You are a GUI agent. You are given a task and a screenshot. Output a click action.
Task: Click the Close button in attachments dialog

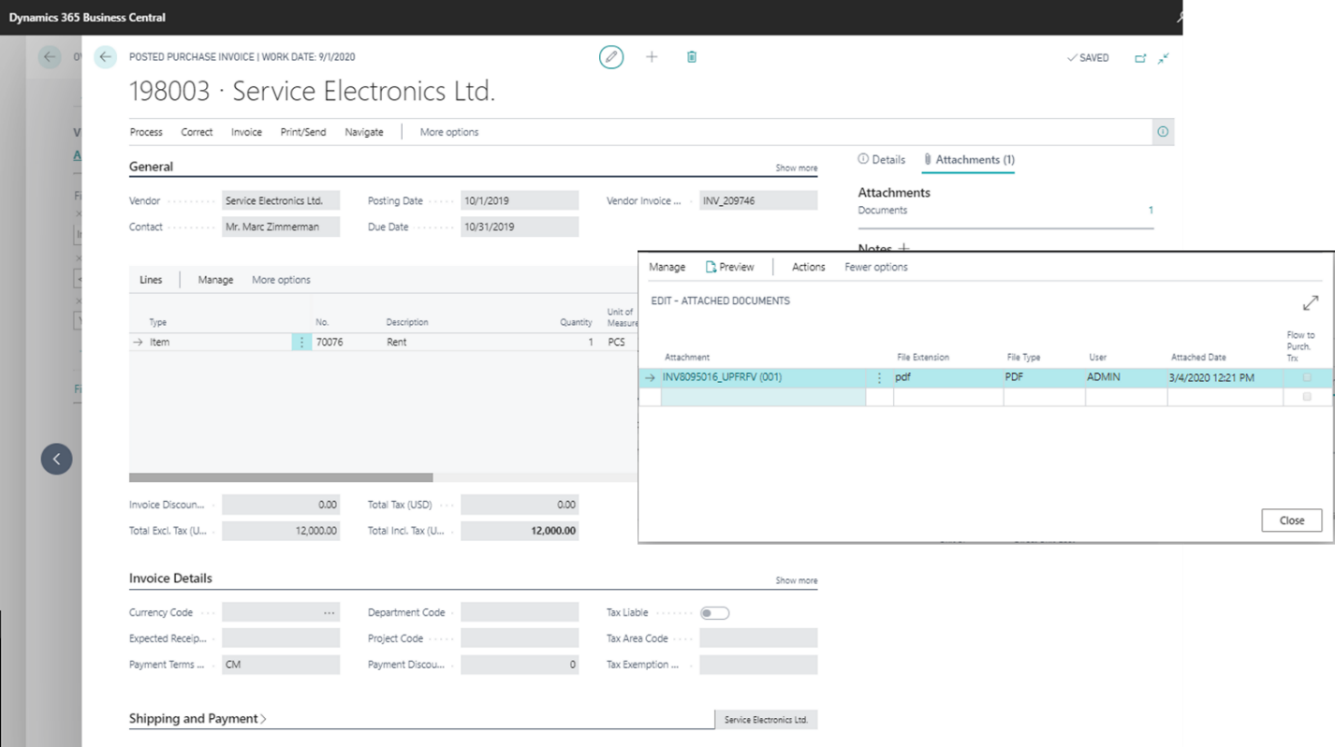pos(1291,520)
